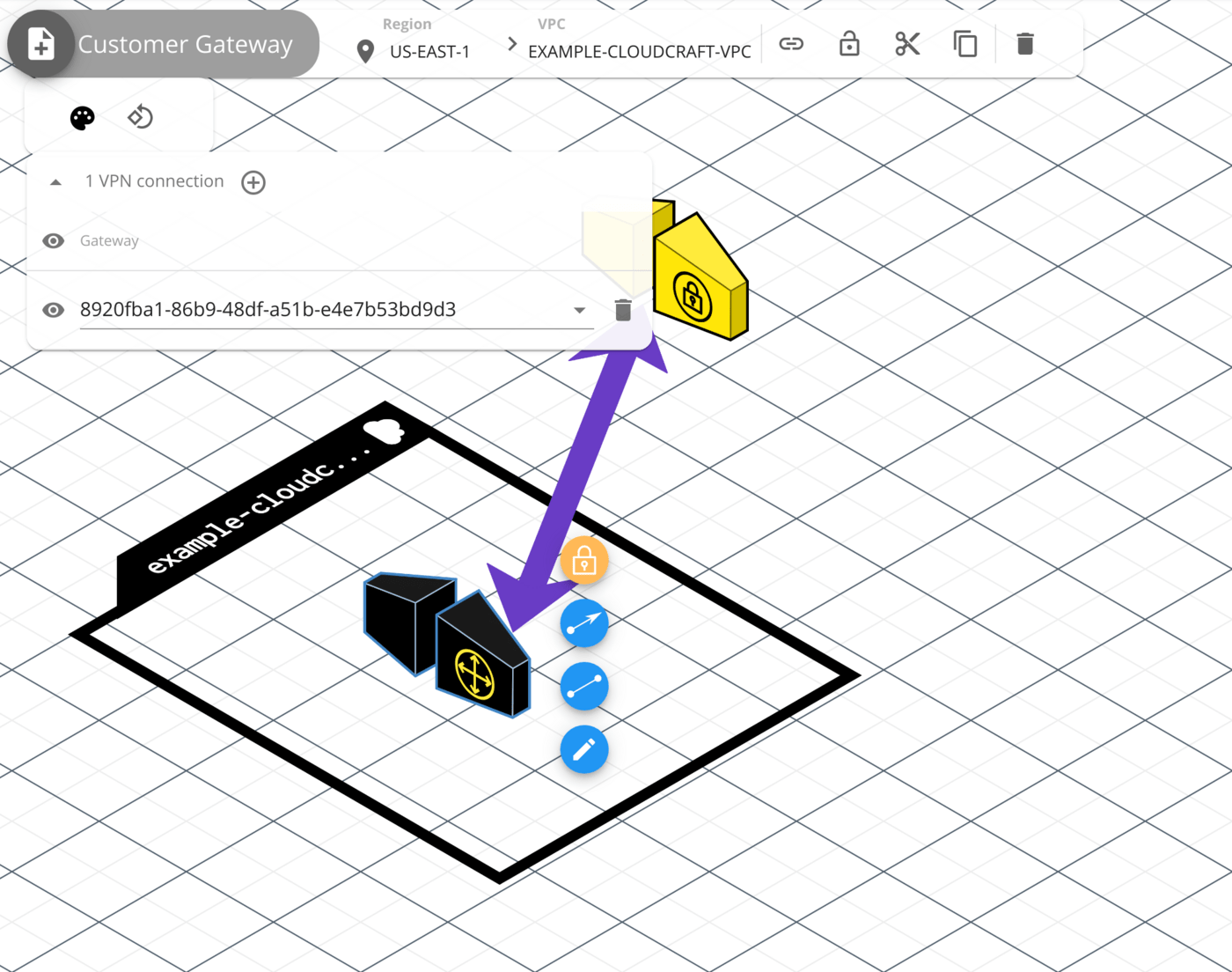Open the color palette tool
Image resolution: width=1232 pixels, height=972 pixels.
point(82,118)
